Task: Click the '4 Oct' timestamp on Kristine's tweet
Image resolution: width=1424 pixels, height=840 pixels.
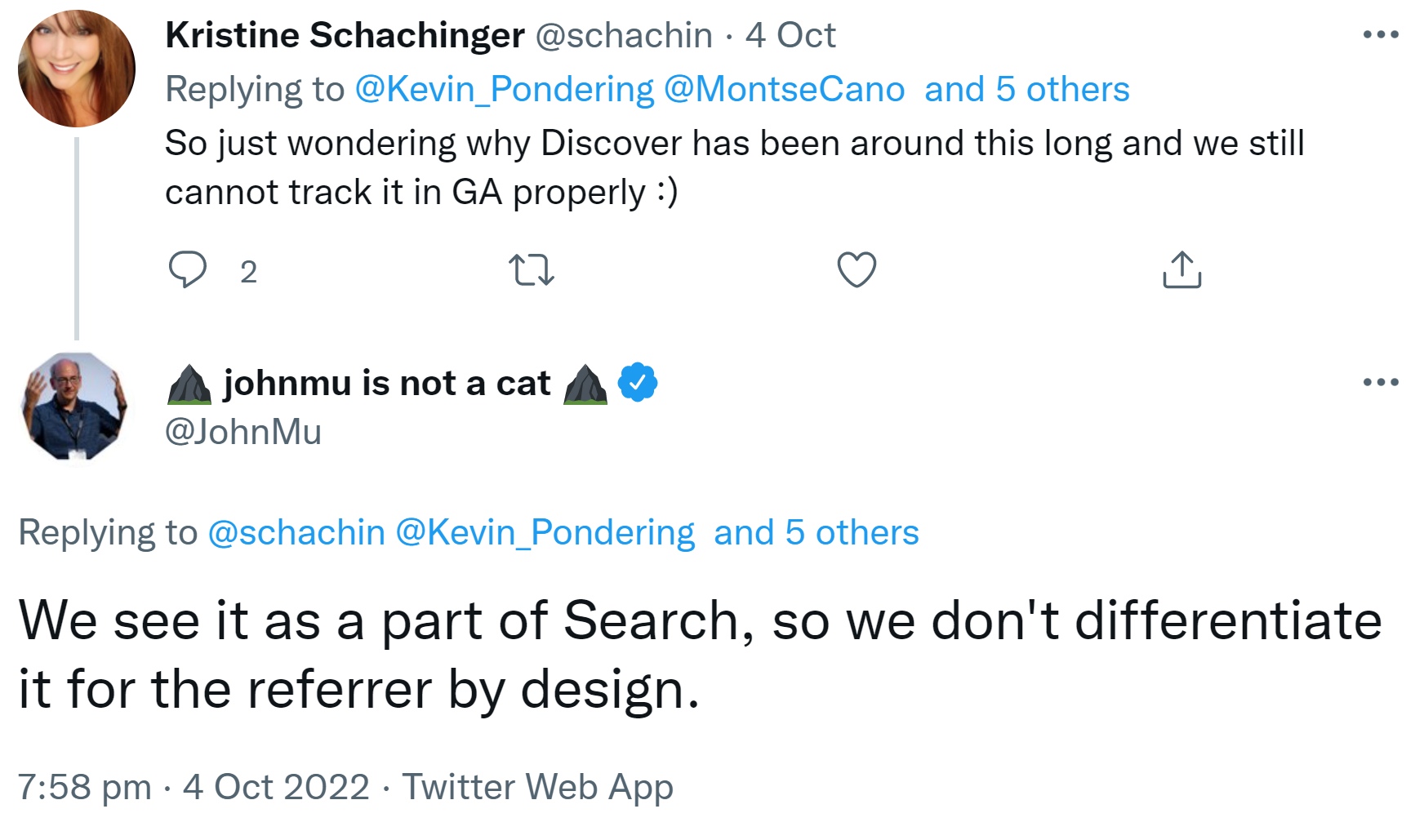Action: 789,34
